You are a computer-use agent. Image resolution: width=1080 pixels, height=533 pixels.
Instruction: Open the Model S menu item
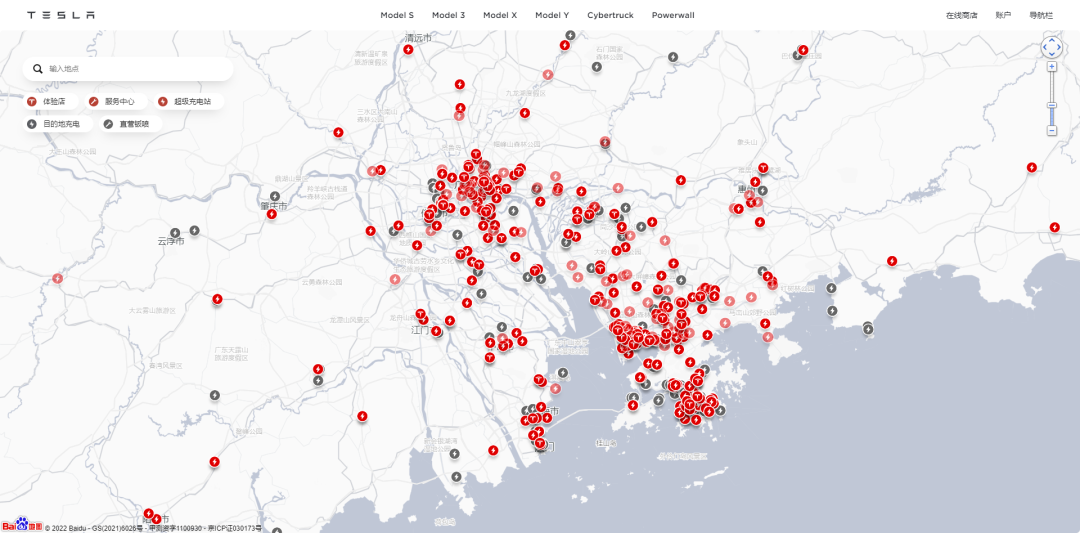click(x=397, y=15)
